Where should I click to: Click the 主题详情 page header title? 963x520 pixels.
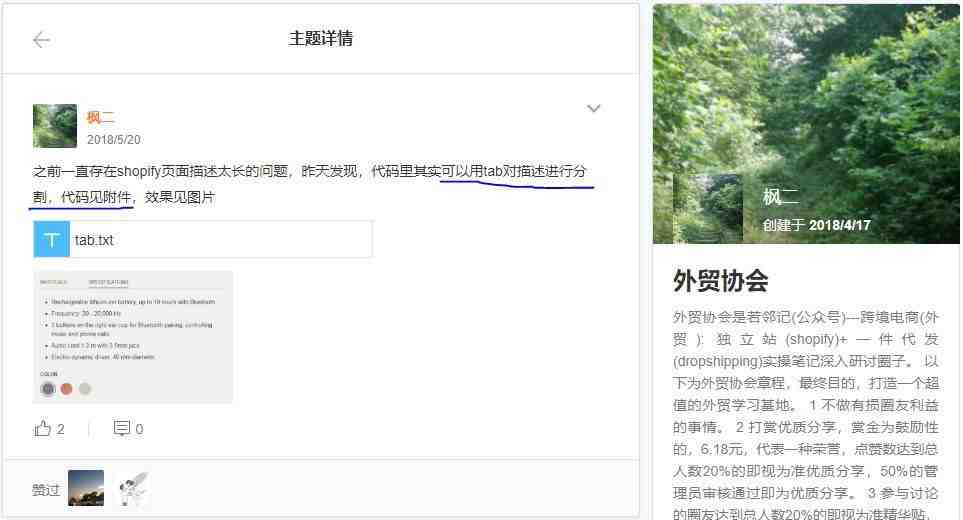coord(321,39)
